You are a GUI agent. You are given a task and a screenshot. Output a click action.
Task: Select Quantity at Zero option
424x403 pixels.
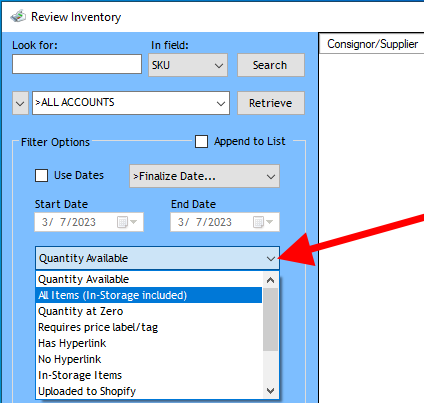[149, 311]
